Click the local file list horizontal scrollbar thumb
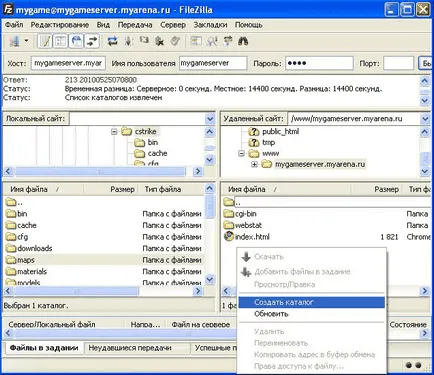The height and width of the screenshot is (375, 434). pos(76,291)
